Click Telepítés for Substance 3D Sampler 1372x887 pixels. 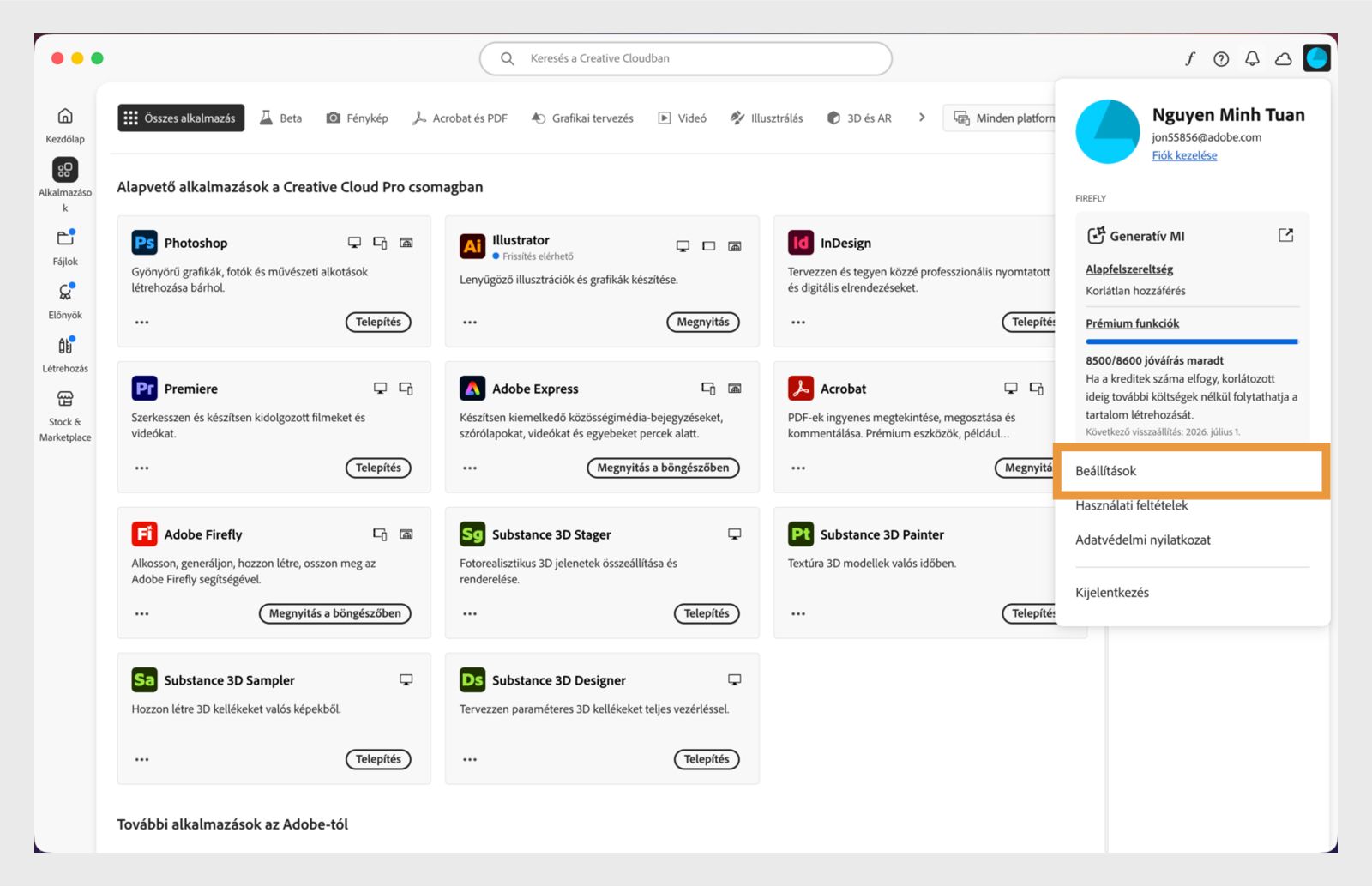[x=378, y=759]
